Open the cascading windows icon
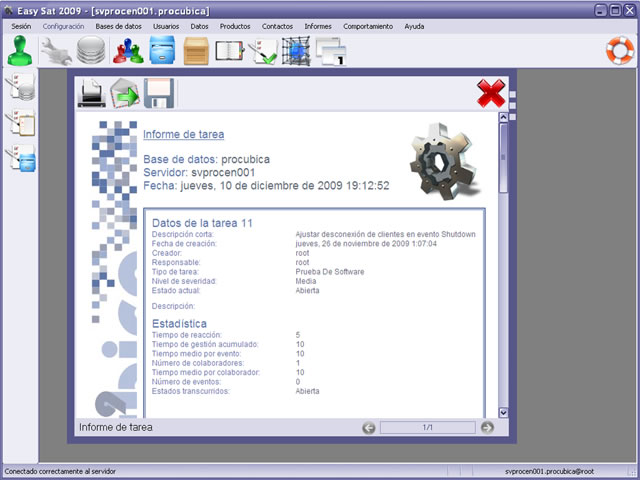 pos(331,51)
